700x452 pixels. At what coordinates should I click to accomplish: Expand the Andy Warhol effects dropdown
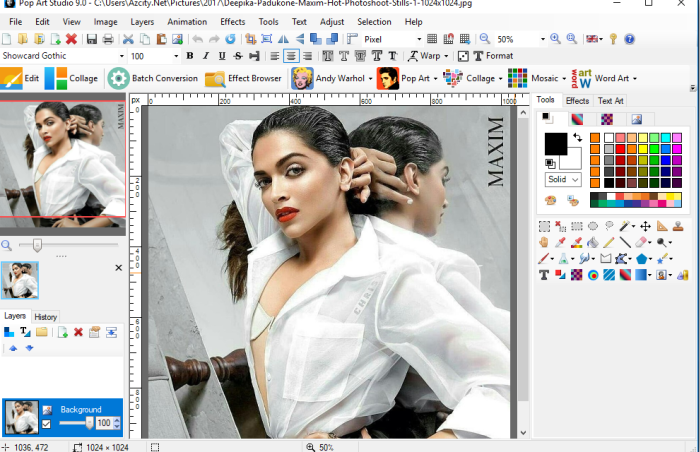click(x=371, y=79)
